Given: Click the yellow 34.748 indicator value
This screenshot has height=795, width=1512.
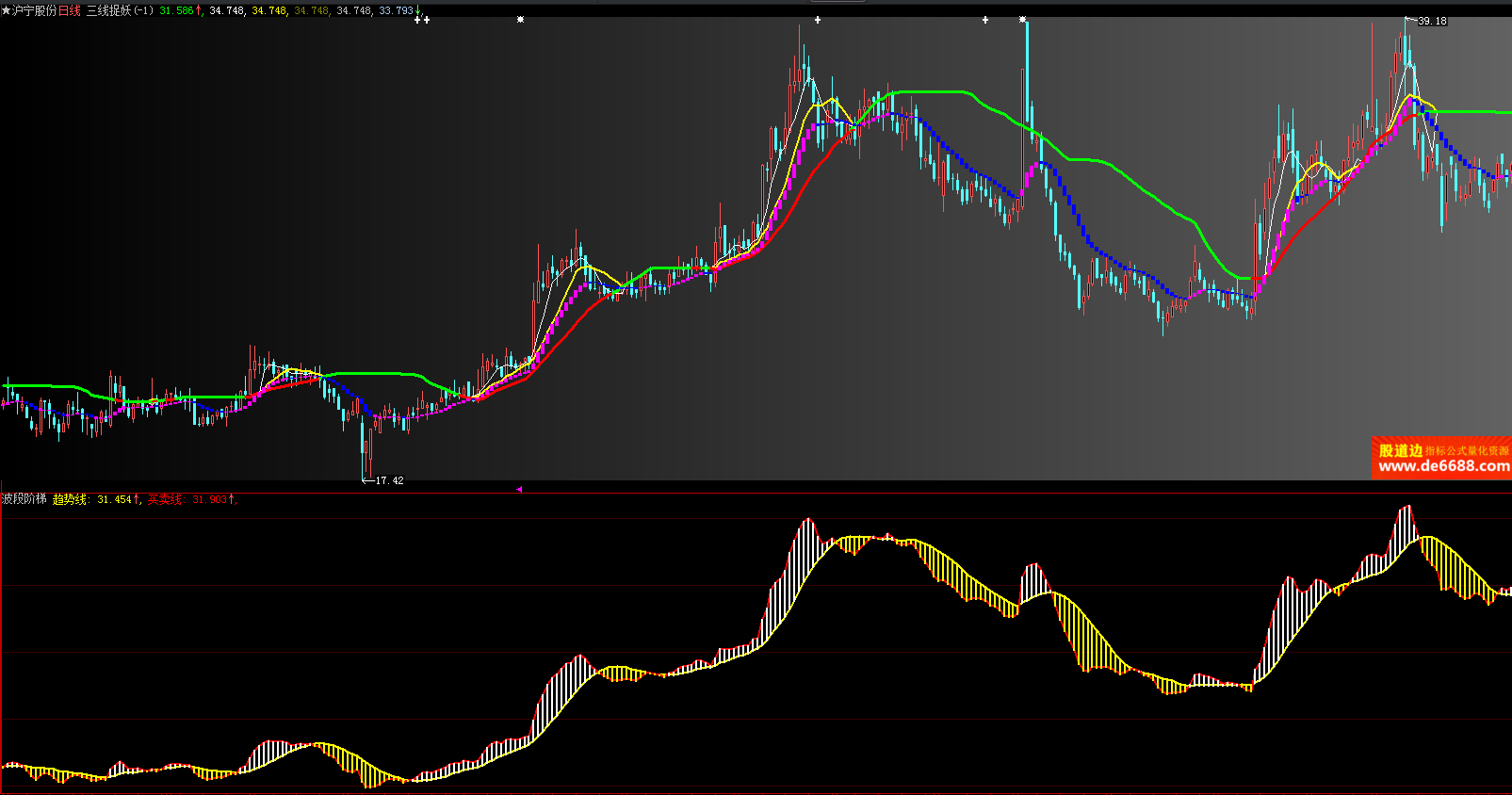Looking at the screenshot, I should (x=268, y=10).
